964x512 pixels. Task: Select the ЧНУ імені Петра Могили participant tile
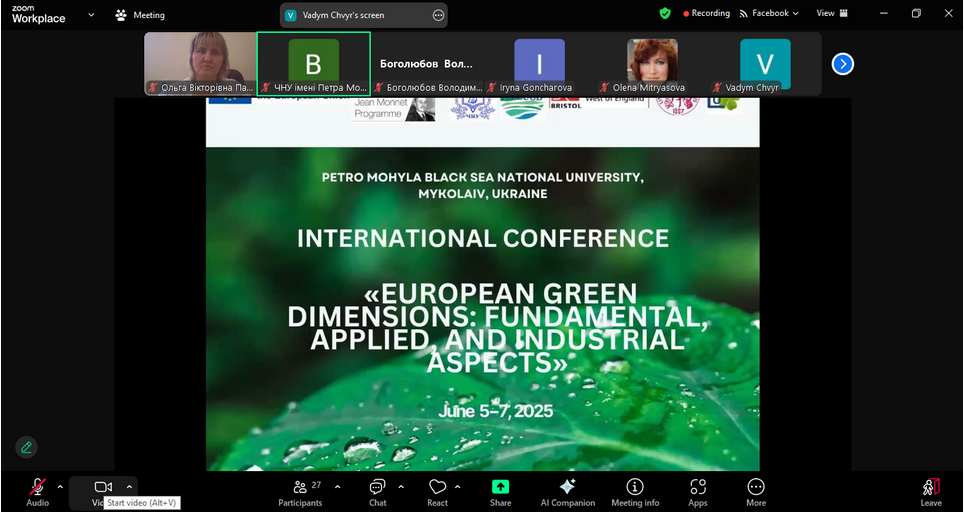coord(314,64)
